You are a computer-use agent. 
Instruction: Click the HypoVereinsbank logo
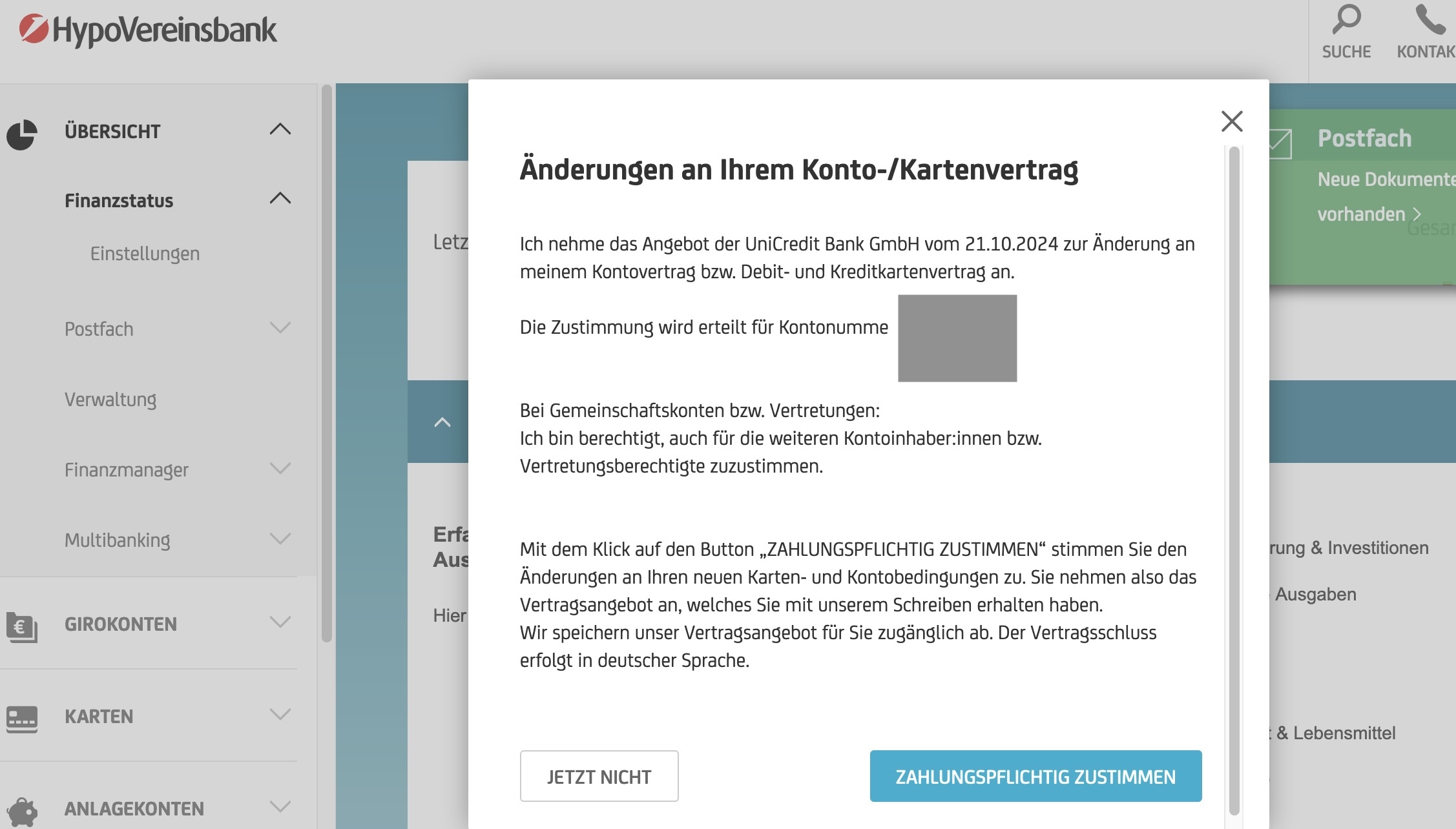(x=148, y=30)
